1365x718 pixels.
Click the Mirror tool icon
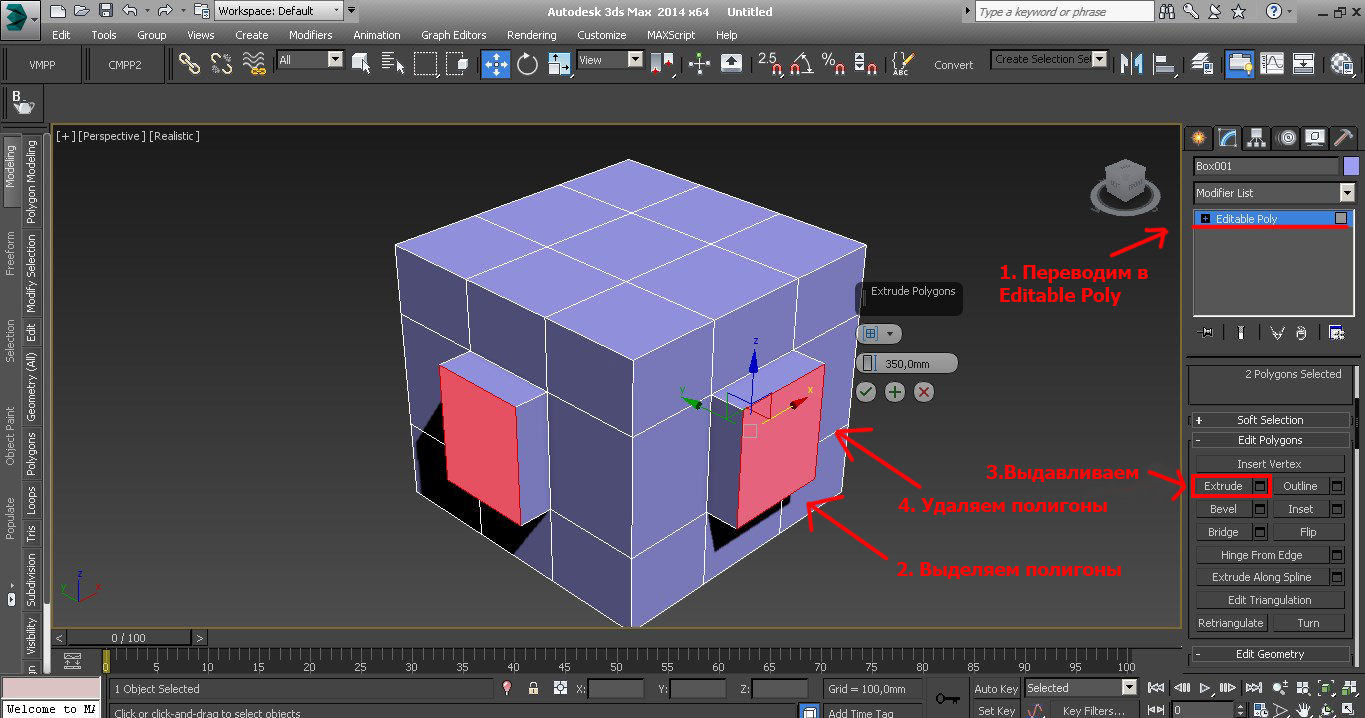1131,63
